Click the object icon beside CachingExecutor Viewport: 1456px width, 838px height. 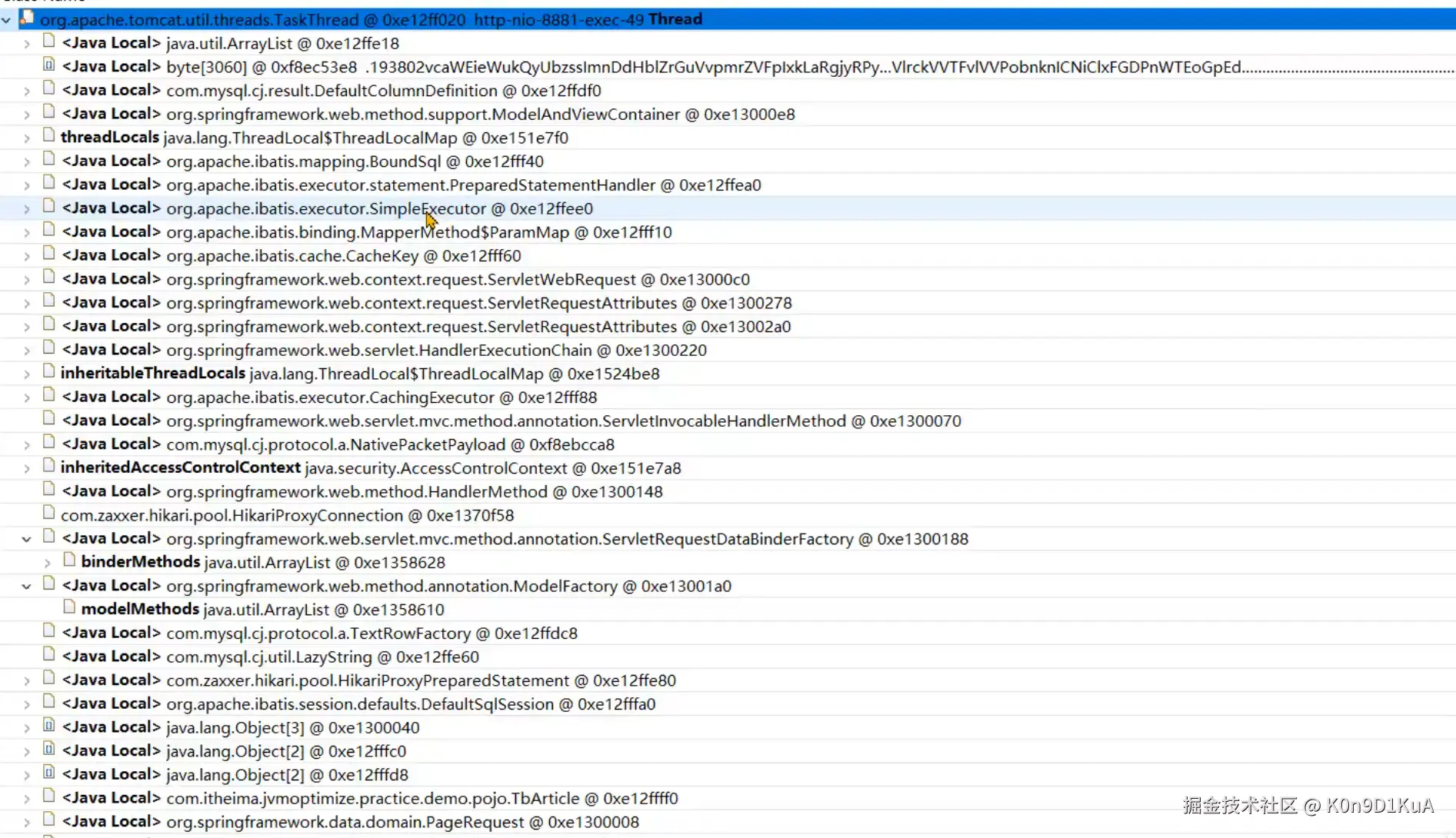(x=48, y=394)
